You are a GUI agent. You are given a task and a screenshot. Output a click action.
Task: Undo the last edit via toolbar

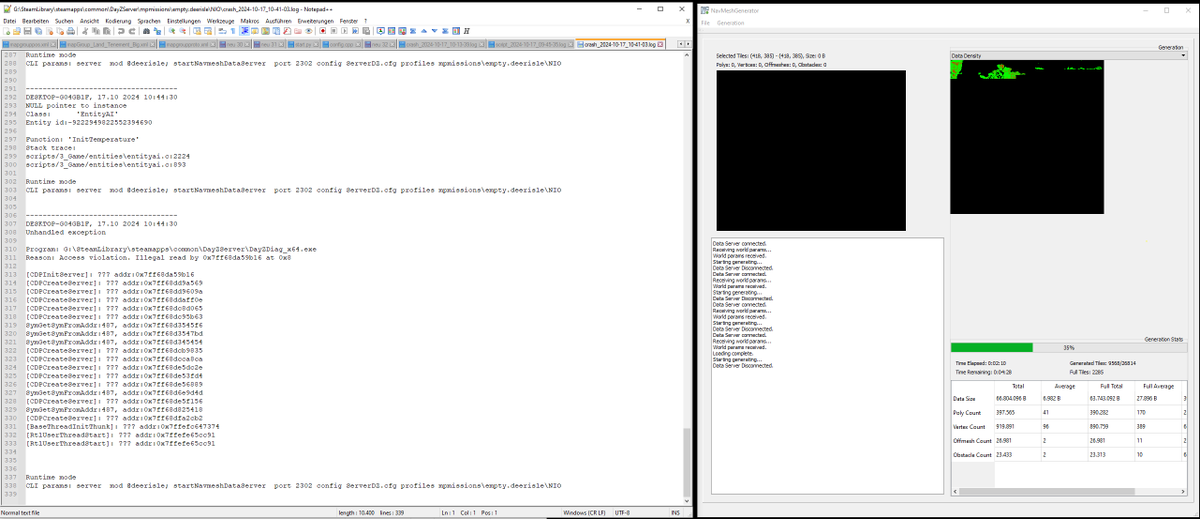[x=120, y=31]
